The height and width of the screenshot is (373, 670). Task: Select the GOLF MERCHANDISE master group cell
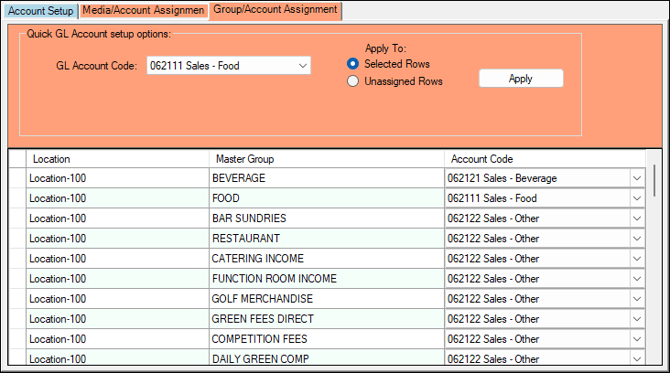coord(327,299)
